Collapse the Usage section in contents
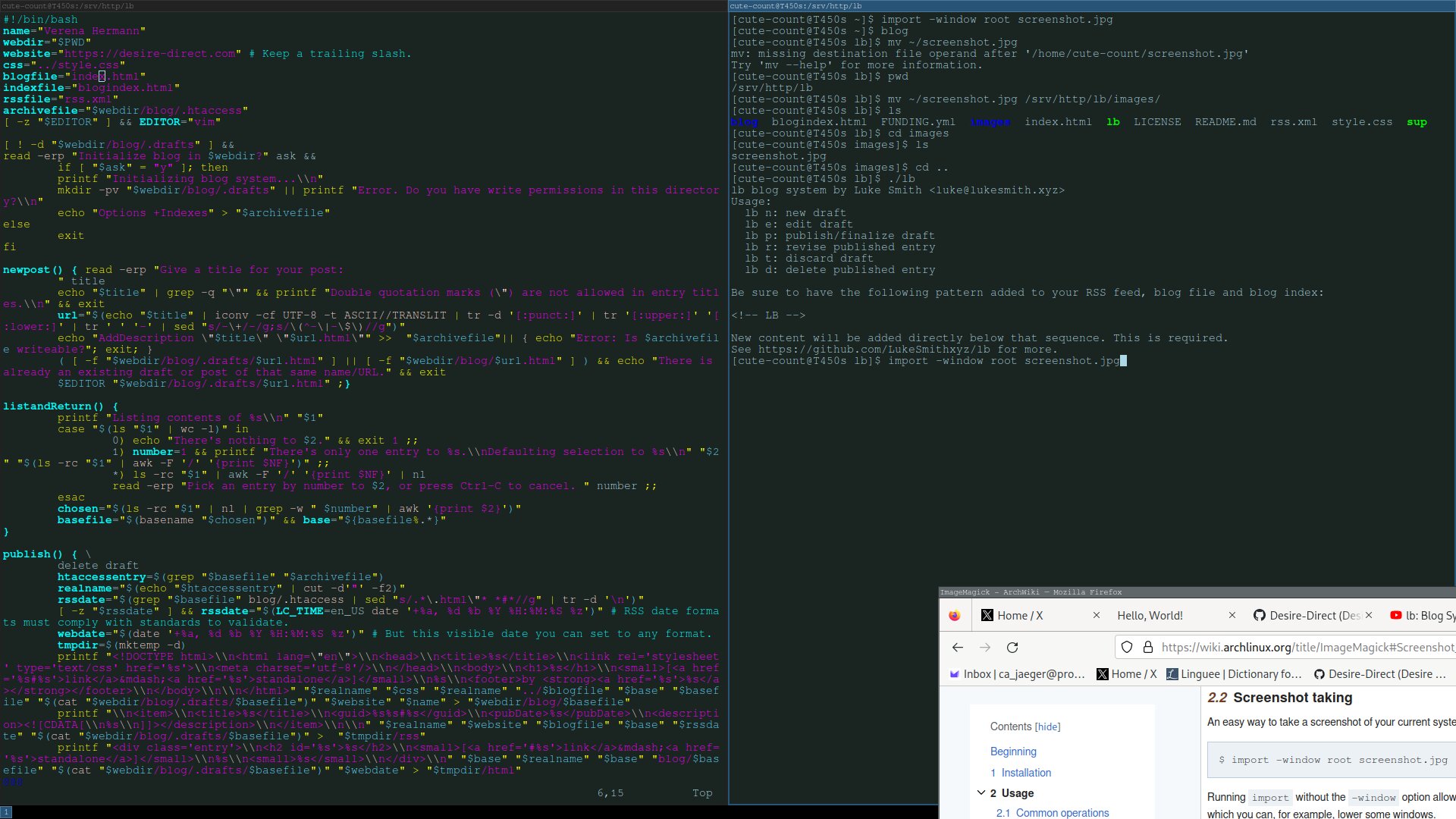1456x819 pixels. (x=981, y=792)
